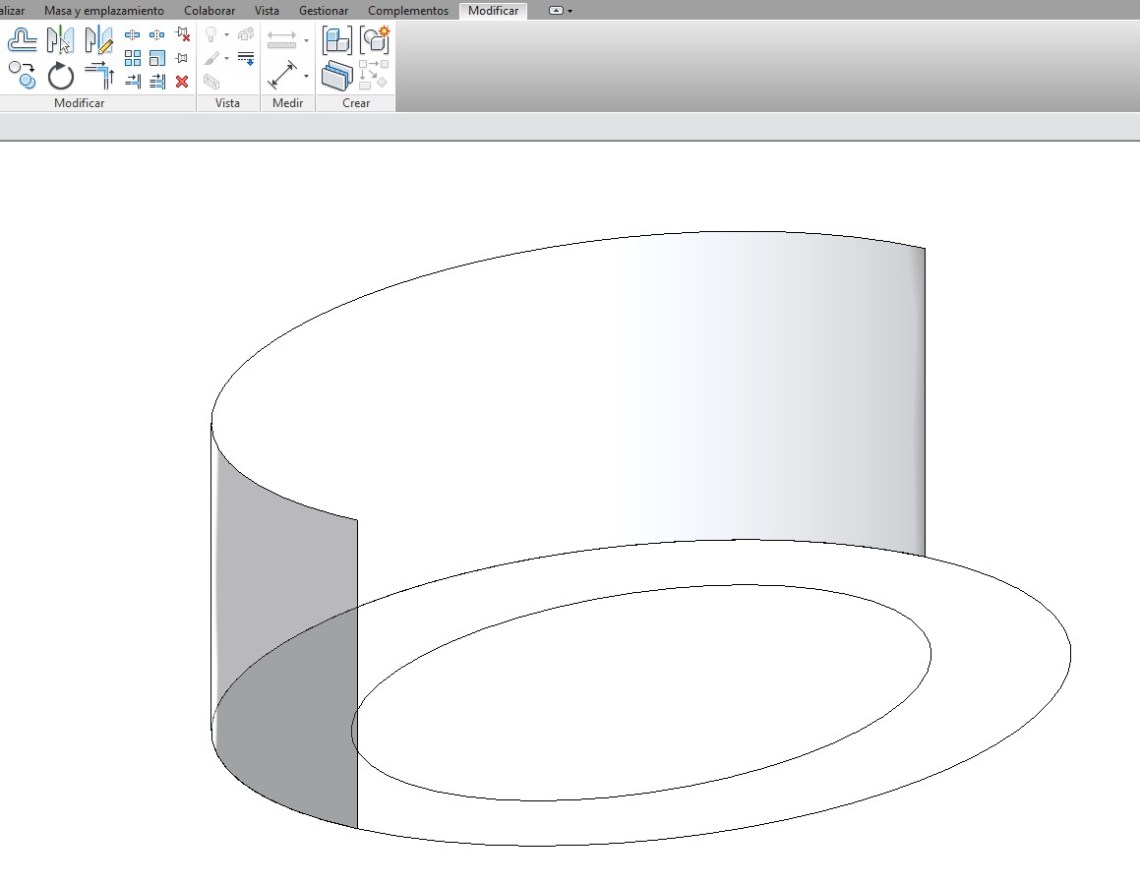Delete selection with the red X icon
The height and width of the screenshot is (885, 1140).
[181, 81]
